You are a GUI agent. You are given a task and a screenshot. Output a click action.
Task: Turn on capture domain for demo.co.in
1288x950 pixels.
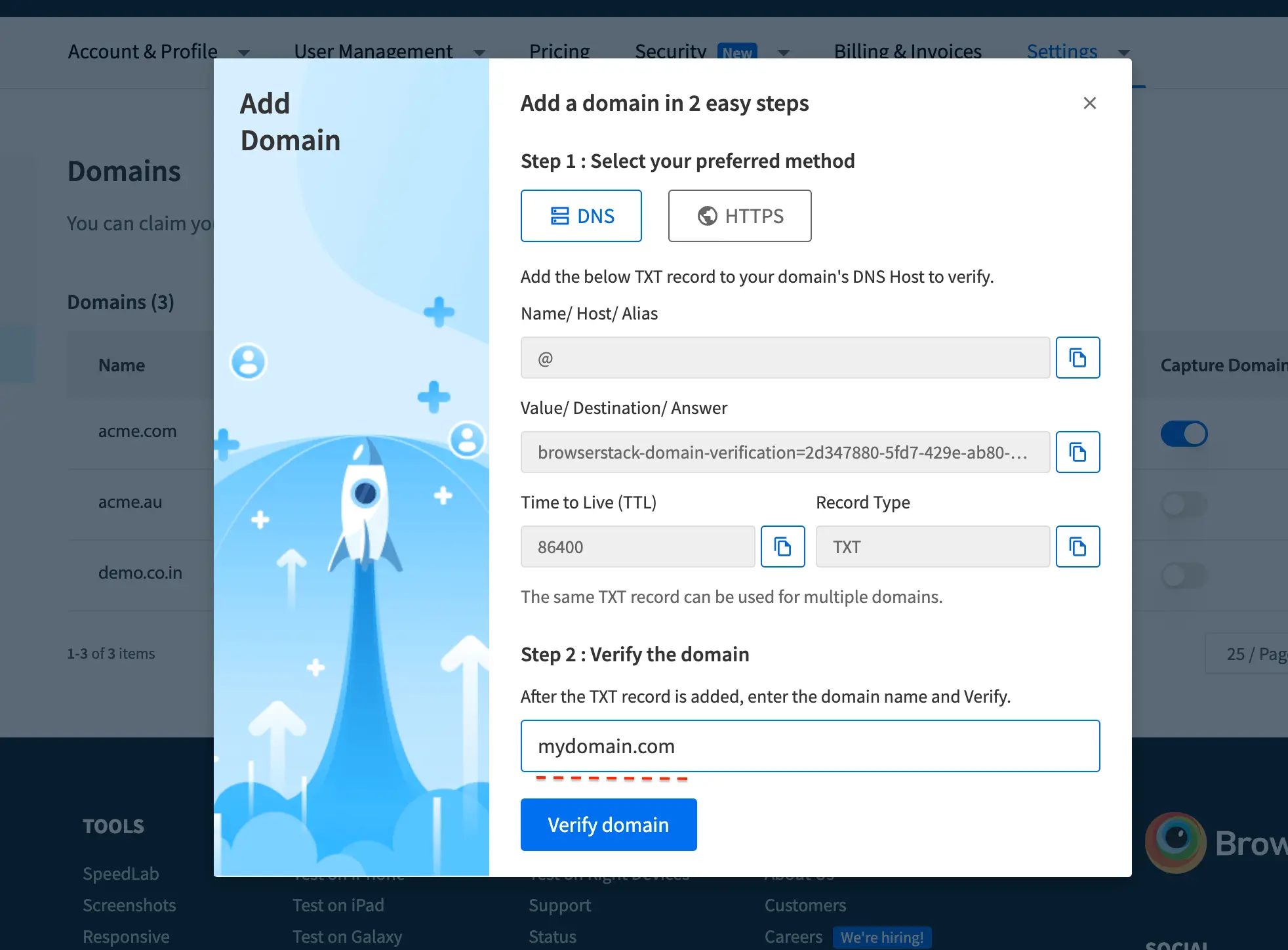pos(1184,575)
